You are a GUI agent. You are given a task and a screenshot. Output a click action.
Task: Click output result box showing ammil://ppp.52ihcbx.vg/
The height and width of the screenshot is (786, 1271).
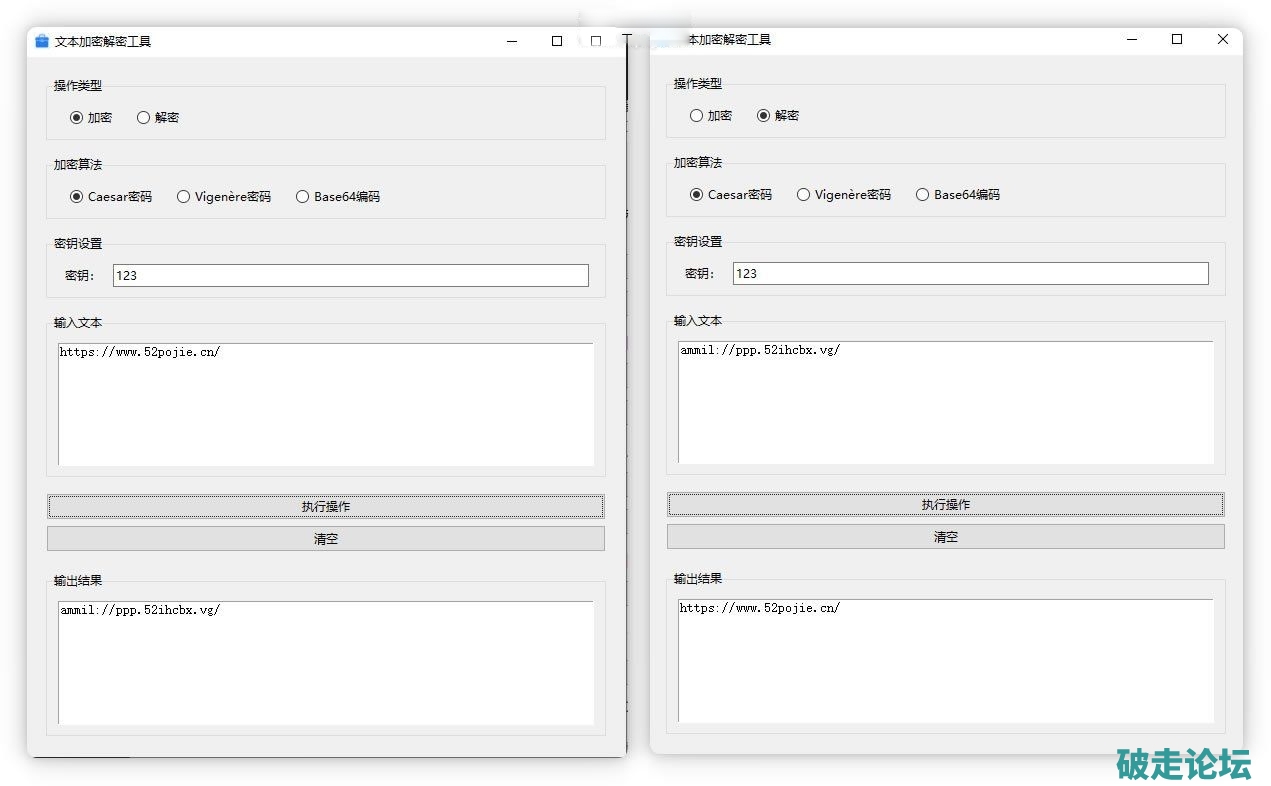pos(326,662)
